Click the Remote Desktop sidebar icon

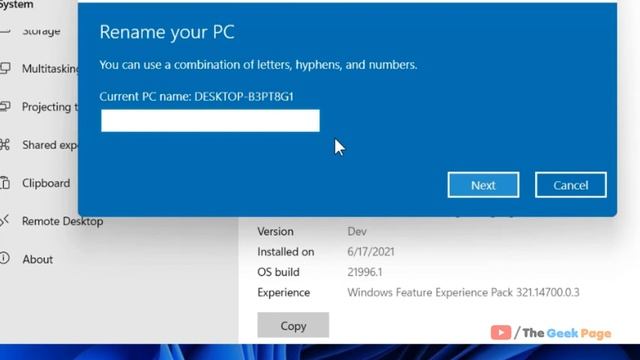[x=4, y=220]
